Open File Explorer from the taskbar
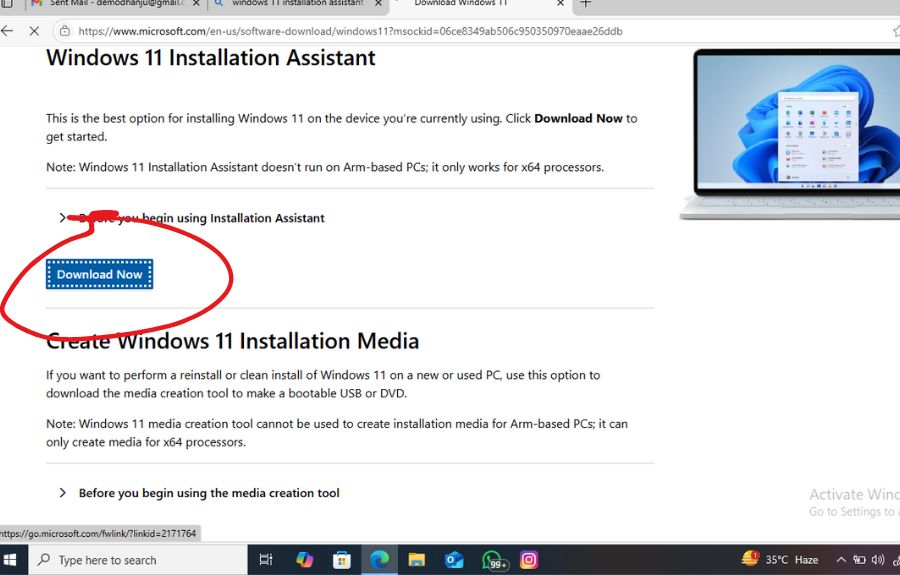Image resolution: width=900 pixels, height=575 pixels. [x=416, y=560]
